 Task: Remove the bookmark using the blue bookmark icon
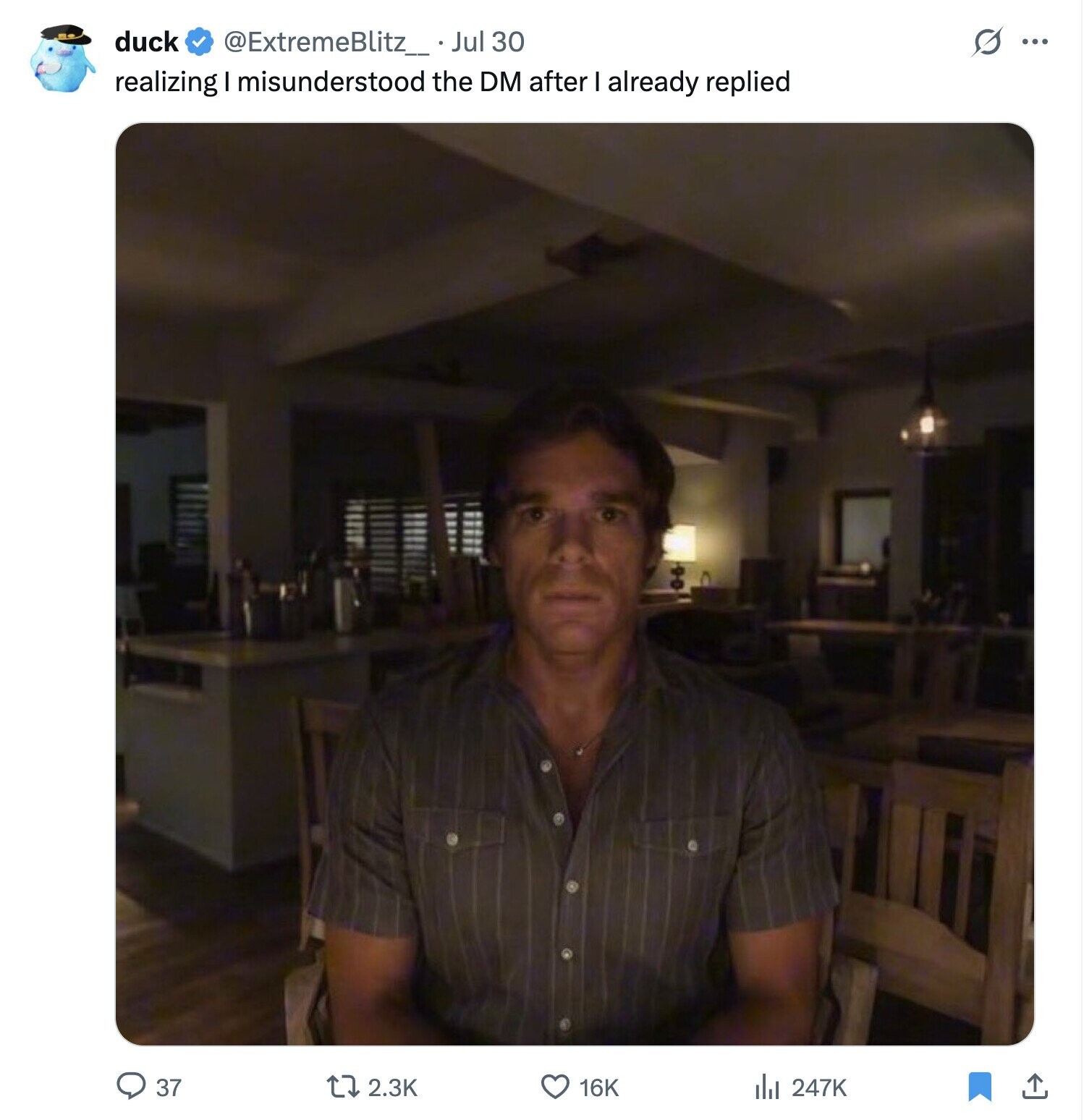click(x=979, y=1086)
